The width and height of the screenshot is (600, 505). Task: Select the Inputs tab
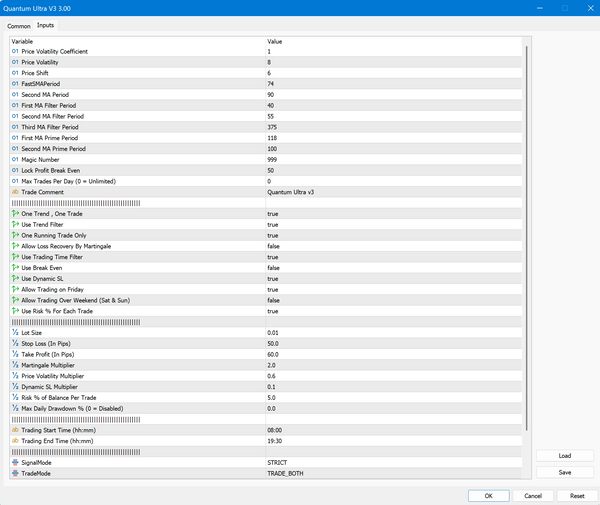pos(46,25)
